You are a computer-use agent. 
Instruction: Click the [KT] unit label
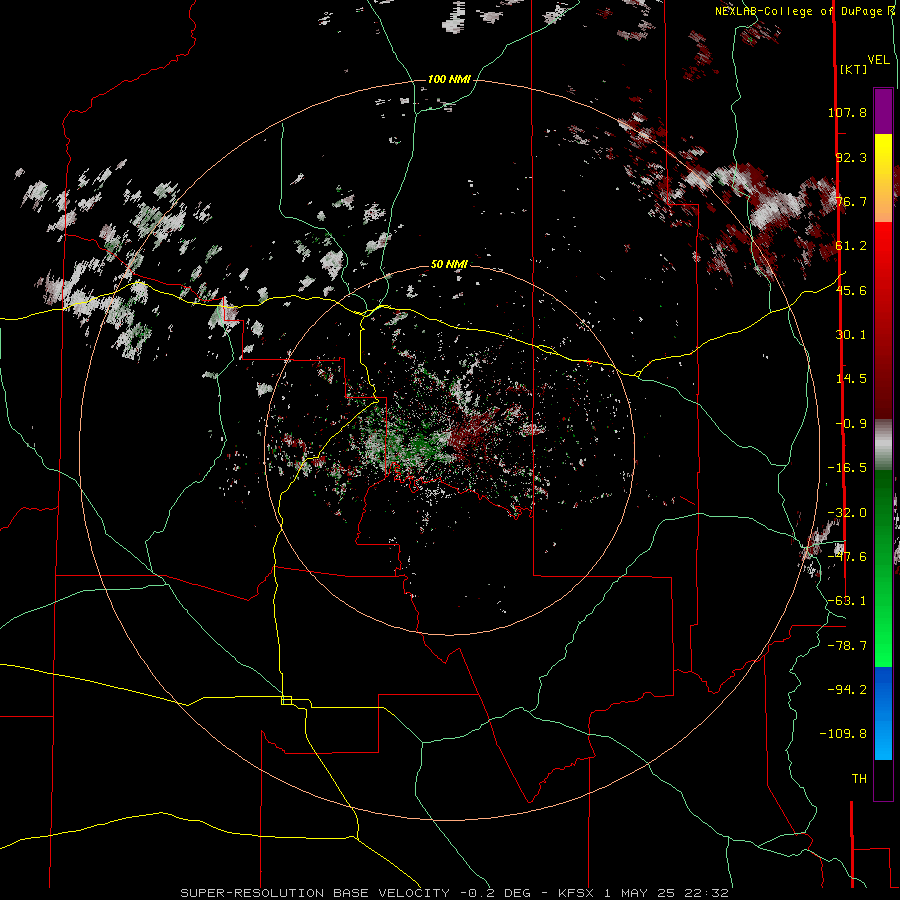point(854,69)
